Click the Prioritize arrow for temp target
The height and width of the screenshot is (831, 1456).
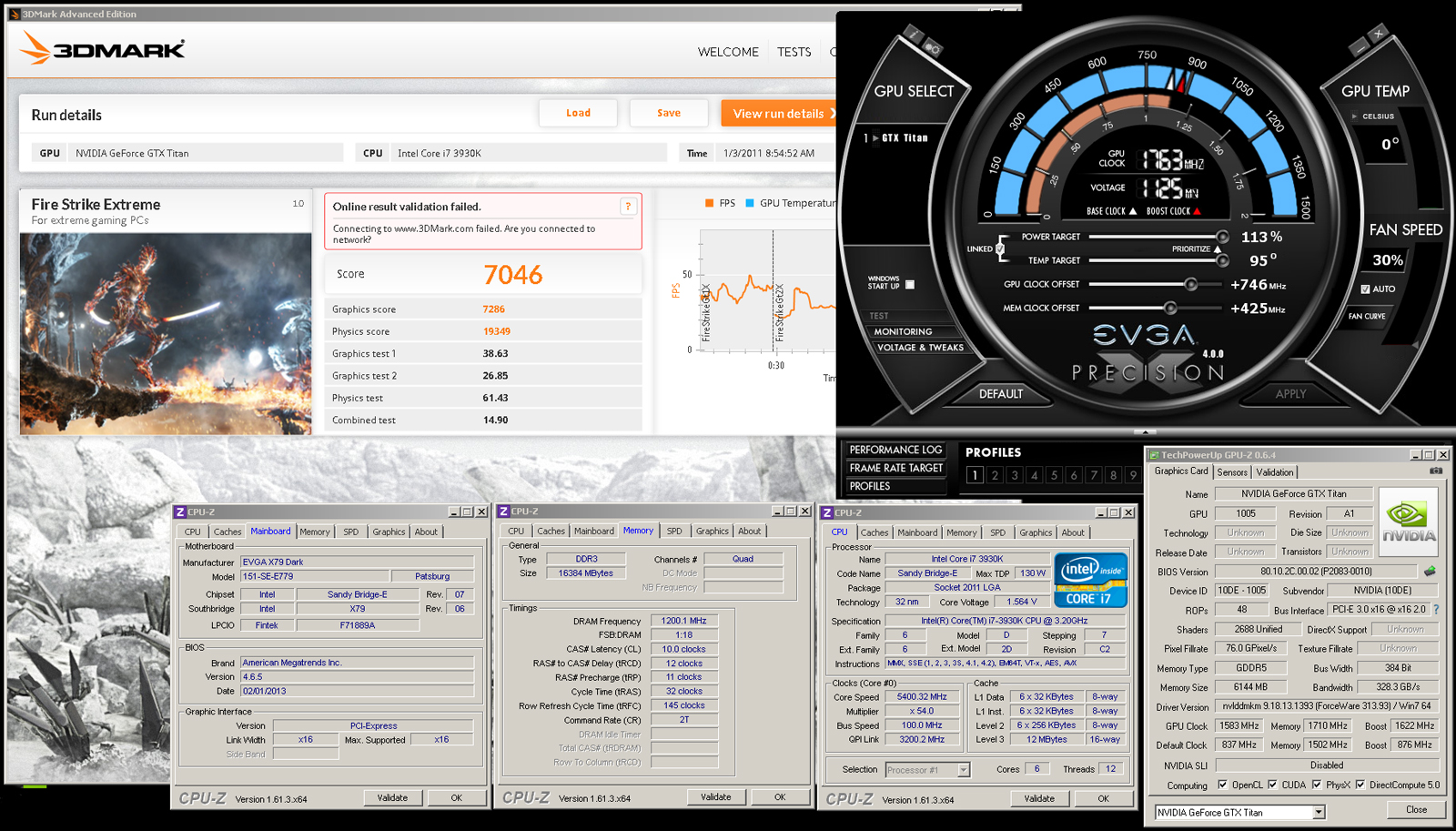(x=1218, y=248)
